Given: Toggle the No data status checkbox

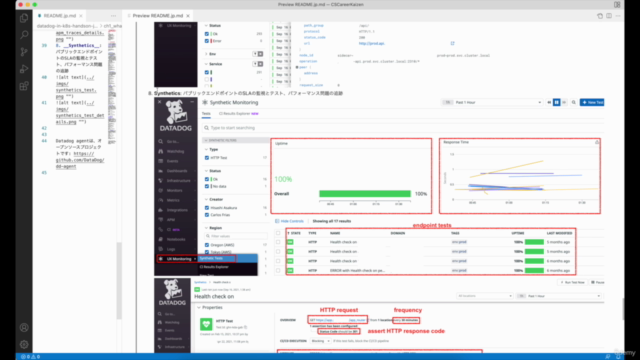Looking at the screenshot, I should click(x=207, y=186).
